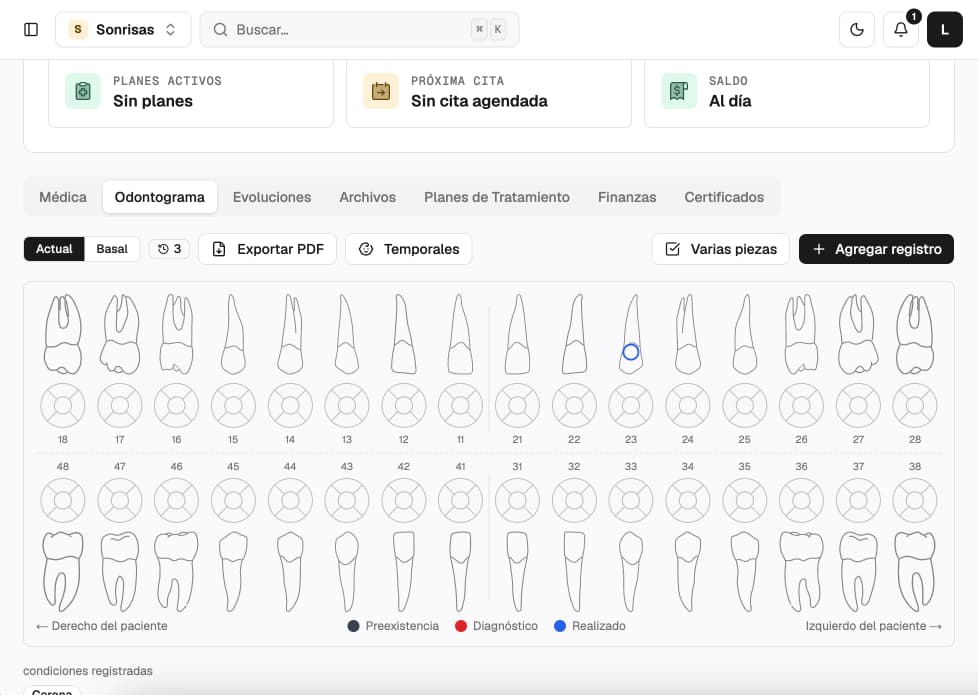Focus the Buscar search field
The image size is (978, 695).
pyautogui.click(x=359, y=29)
